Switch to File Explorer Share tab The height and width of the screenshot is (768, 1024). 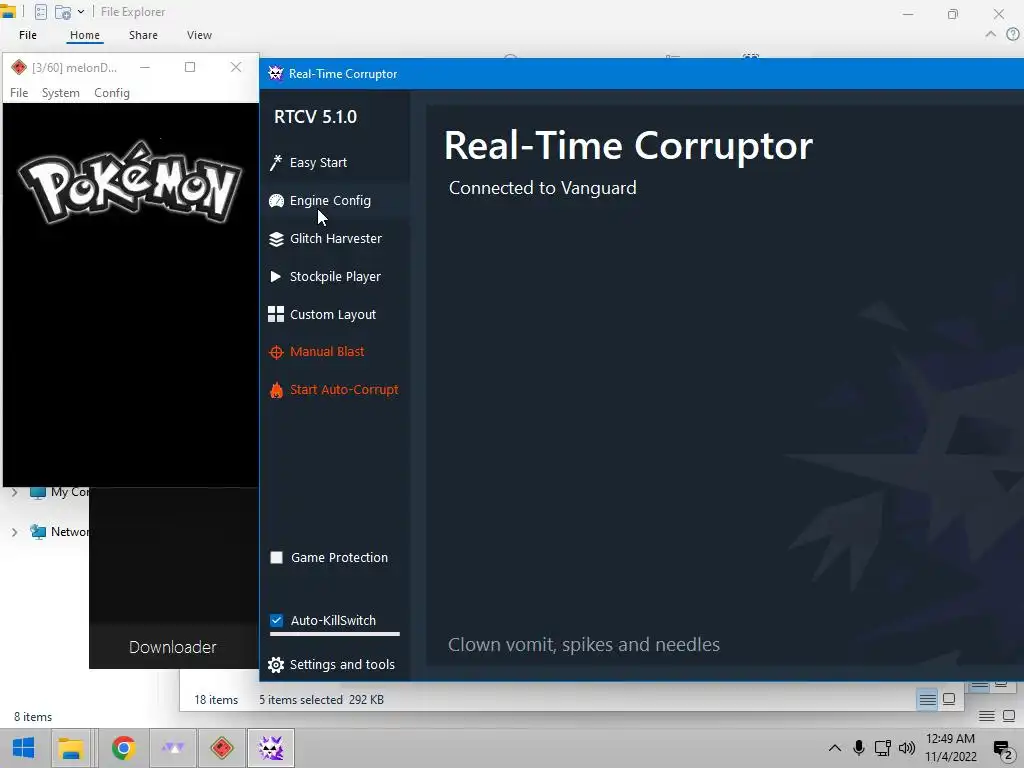click(x=143, y=35)
